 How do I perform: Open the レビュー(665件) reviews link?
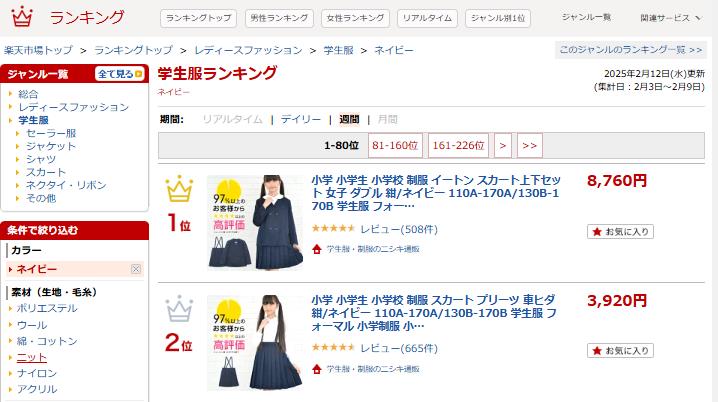(399, 348)
